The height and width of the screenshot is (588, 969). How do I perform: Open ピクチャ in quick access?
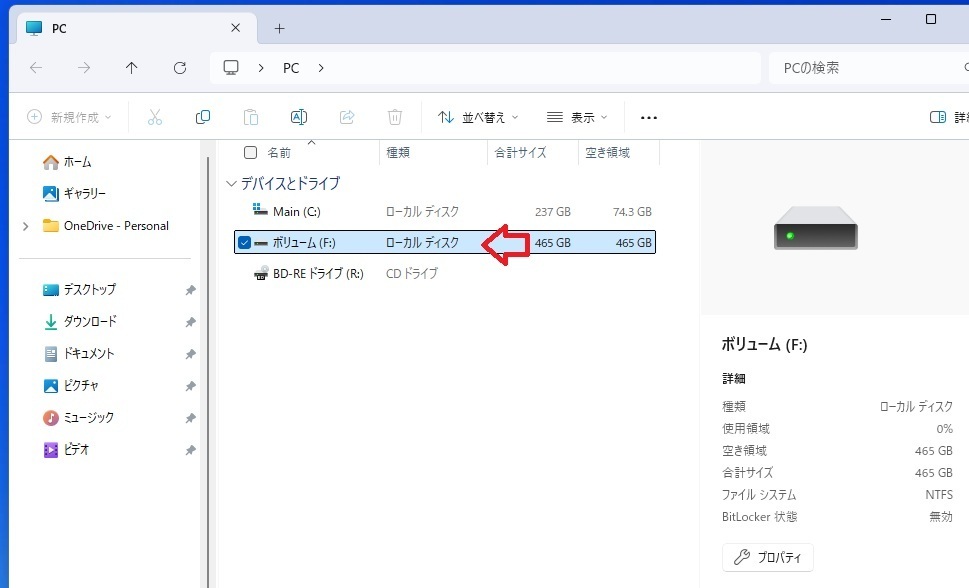click(70, 386)
